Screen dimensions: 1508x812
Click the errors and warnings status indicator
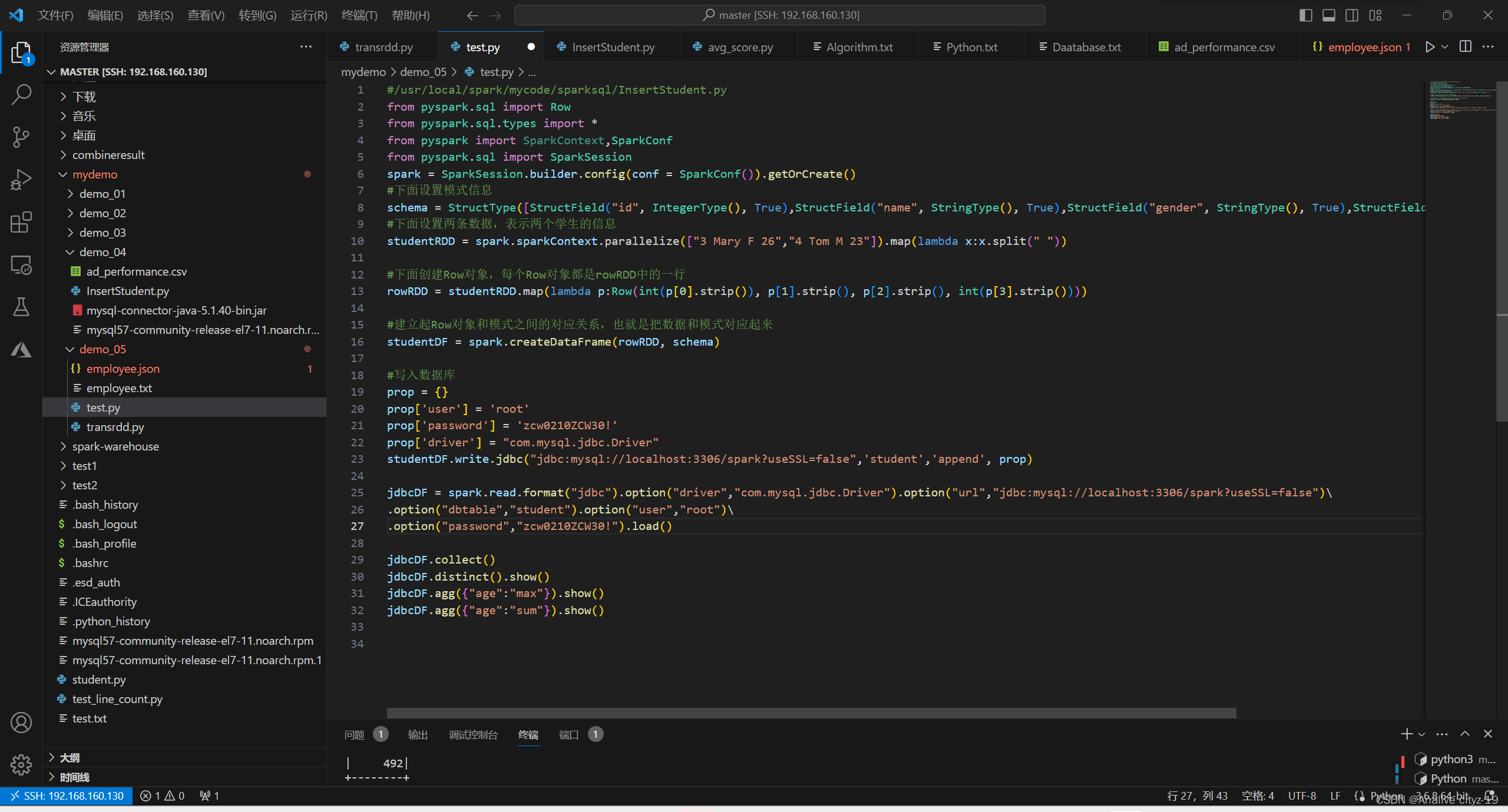pyautogui.click(x=163, y=796)
